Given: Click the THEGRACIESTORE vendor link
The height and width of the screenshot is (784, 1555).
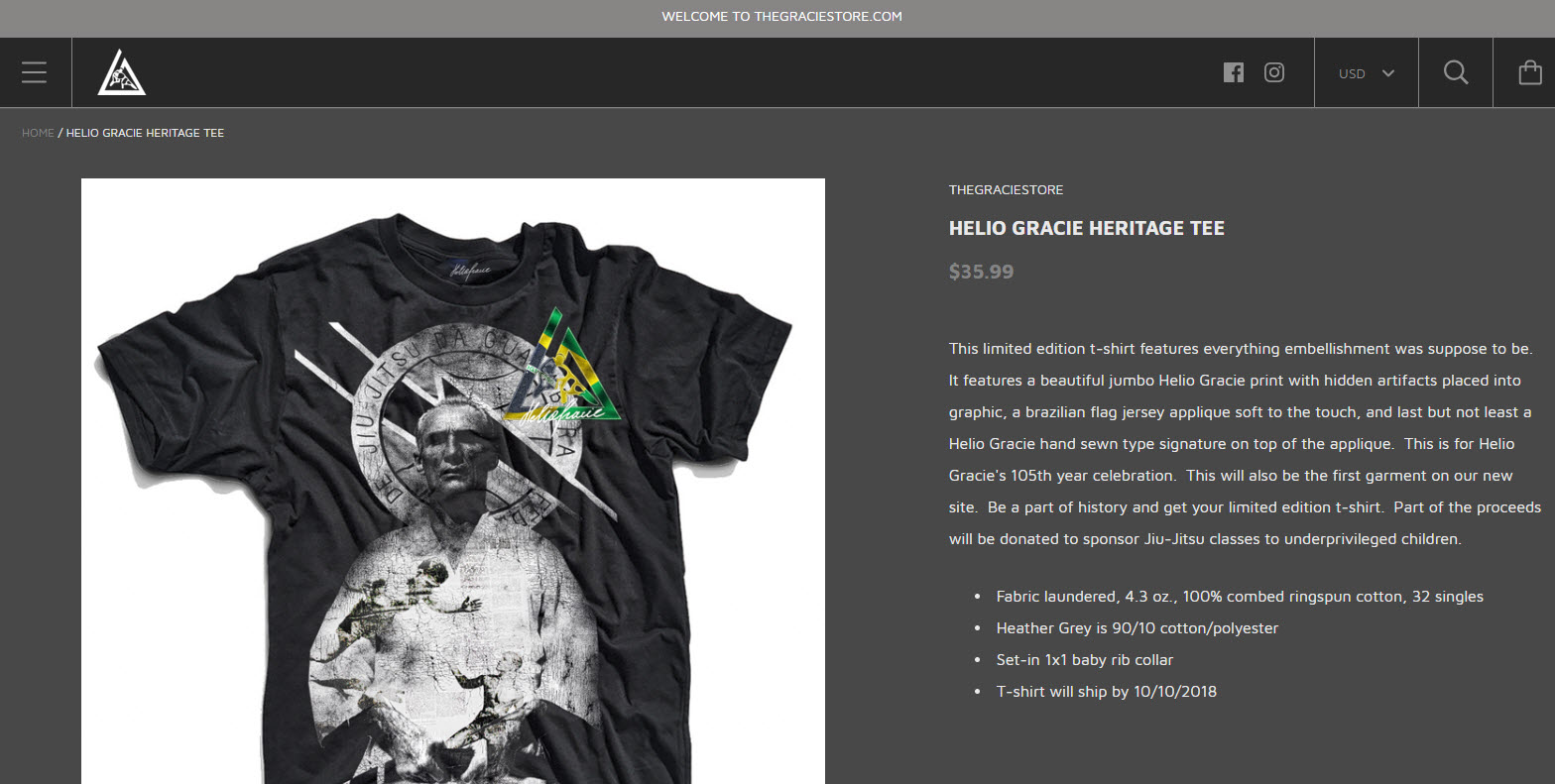Looking at the screenshot, I should click(1006, 189).
